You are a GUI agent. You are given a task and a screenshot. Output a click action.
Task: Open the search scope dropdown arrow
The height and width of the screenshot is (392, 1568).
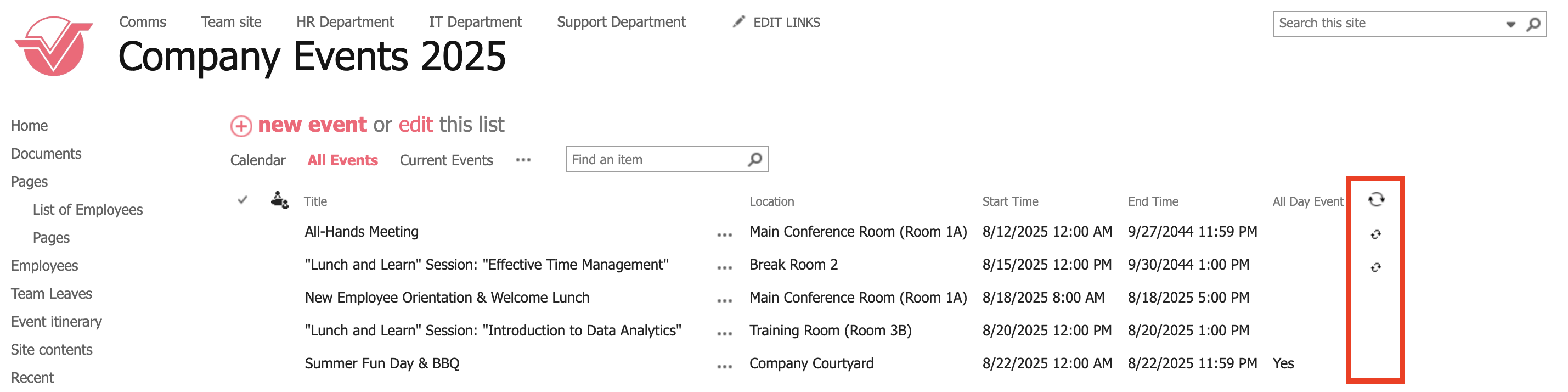click(1510, 24)
